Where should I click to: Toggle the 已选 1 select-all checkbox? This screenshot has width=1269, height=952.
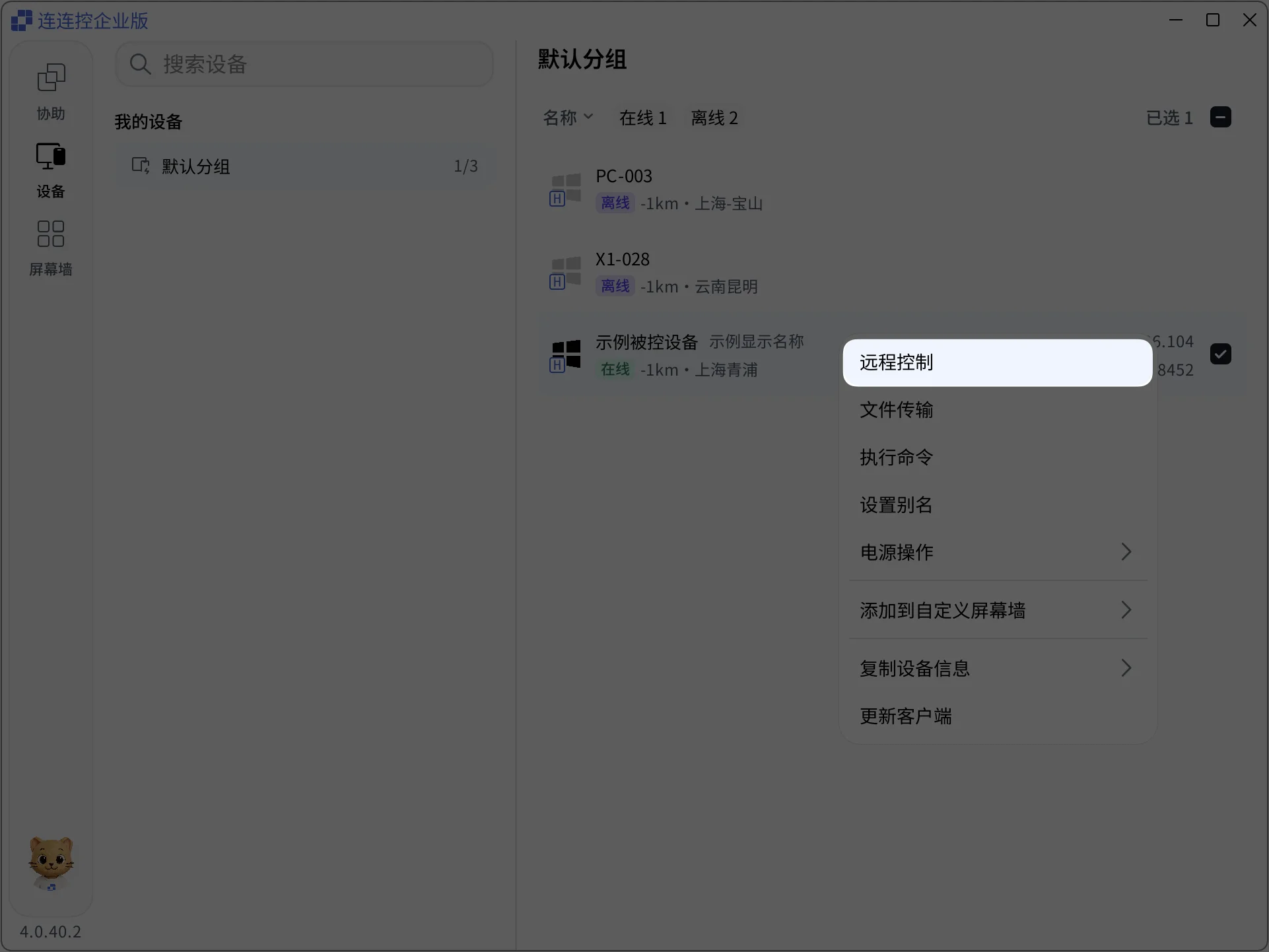(1220, 118)
